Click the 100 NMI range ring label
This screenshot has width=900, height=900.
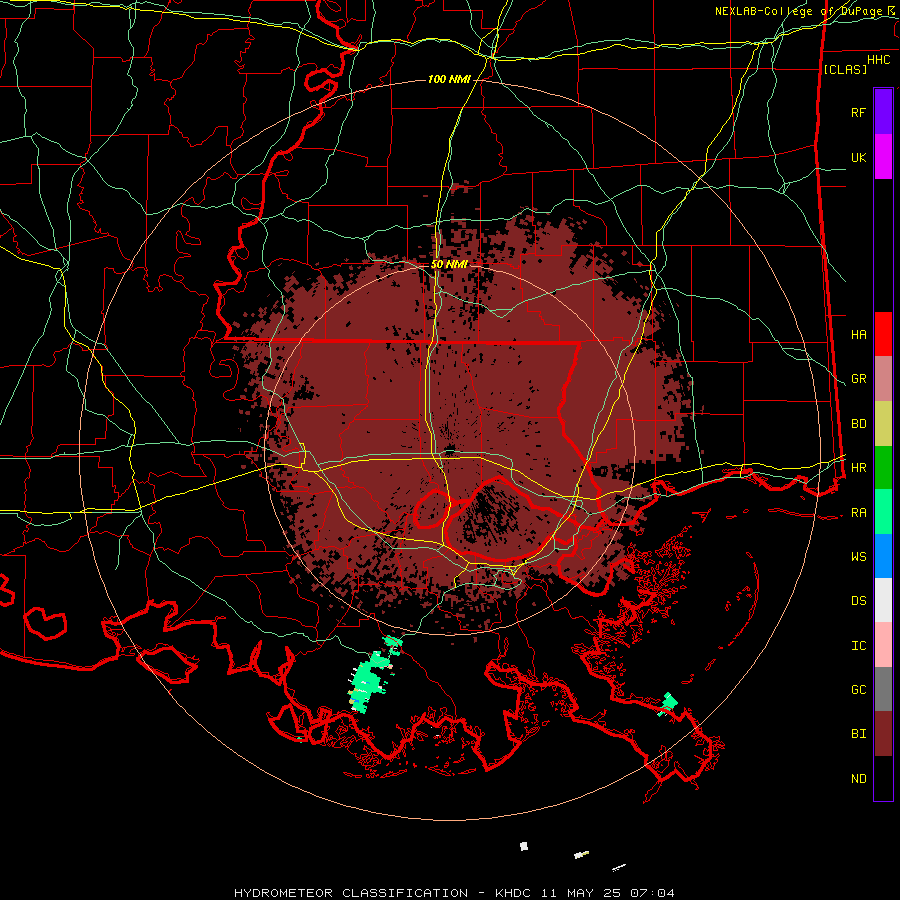pyautogui.click(x=449, y=79)
